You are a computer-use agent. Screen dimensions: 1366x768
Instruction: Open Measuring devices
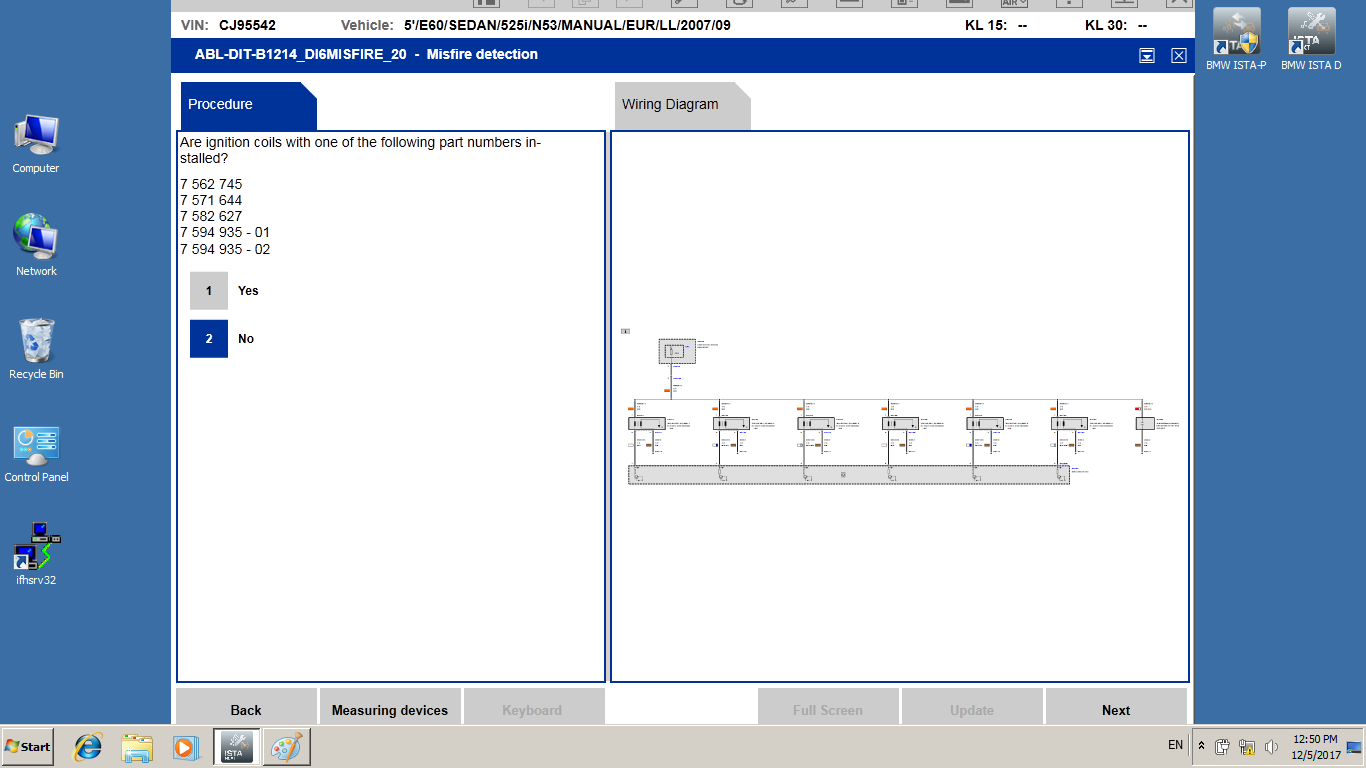tap(390, 710)
